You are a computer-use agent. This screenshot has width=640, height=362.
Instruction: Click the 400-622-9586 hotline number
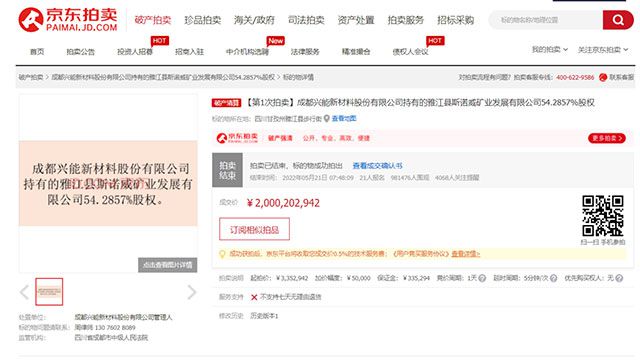[575, 77]
